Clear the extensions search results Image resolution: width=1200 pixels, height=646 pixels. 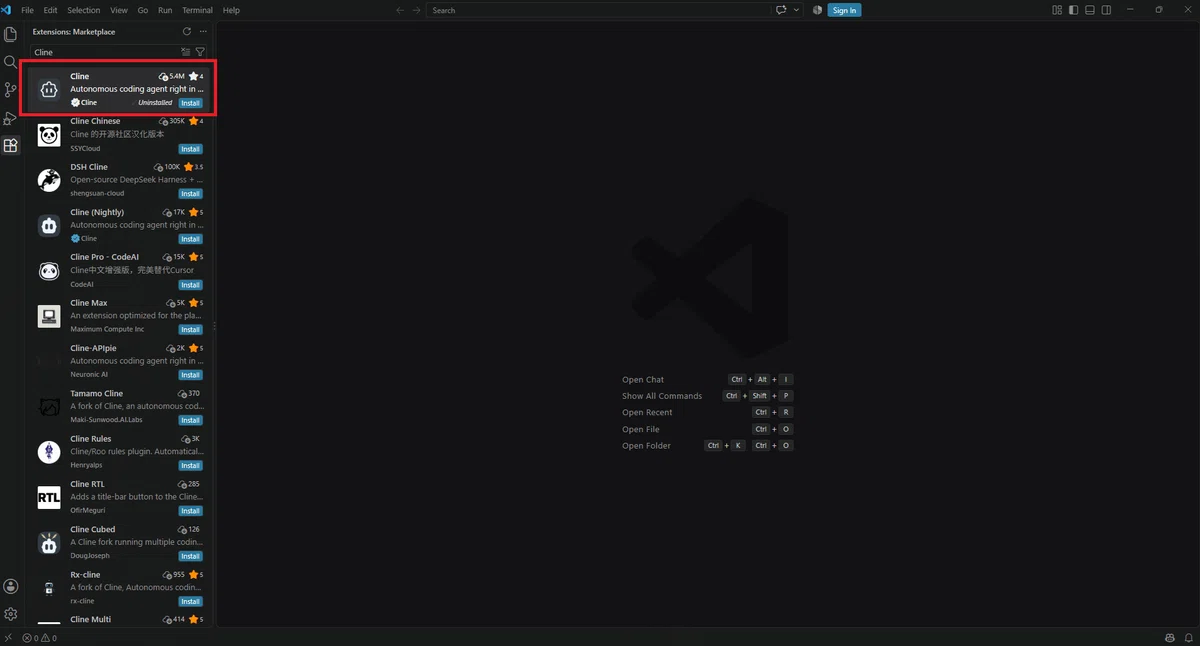click(186, 52)
